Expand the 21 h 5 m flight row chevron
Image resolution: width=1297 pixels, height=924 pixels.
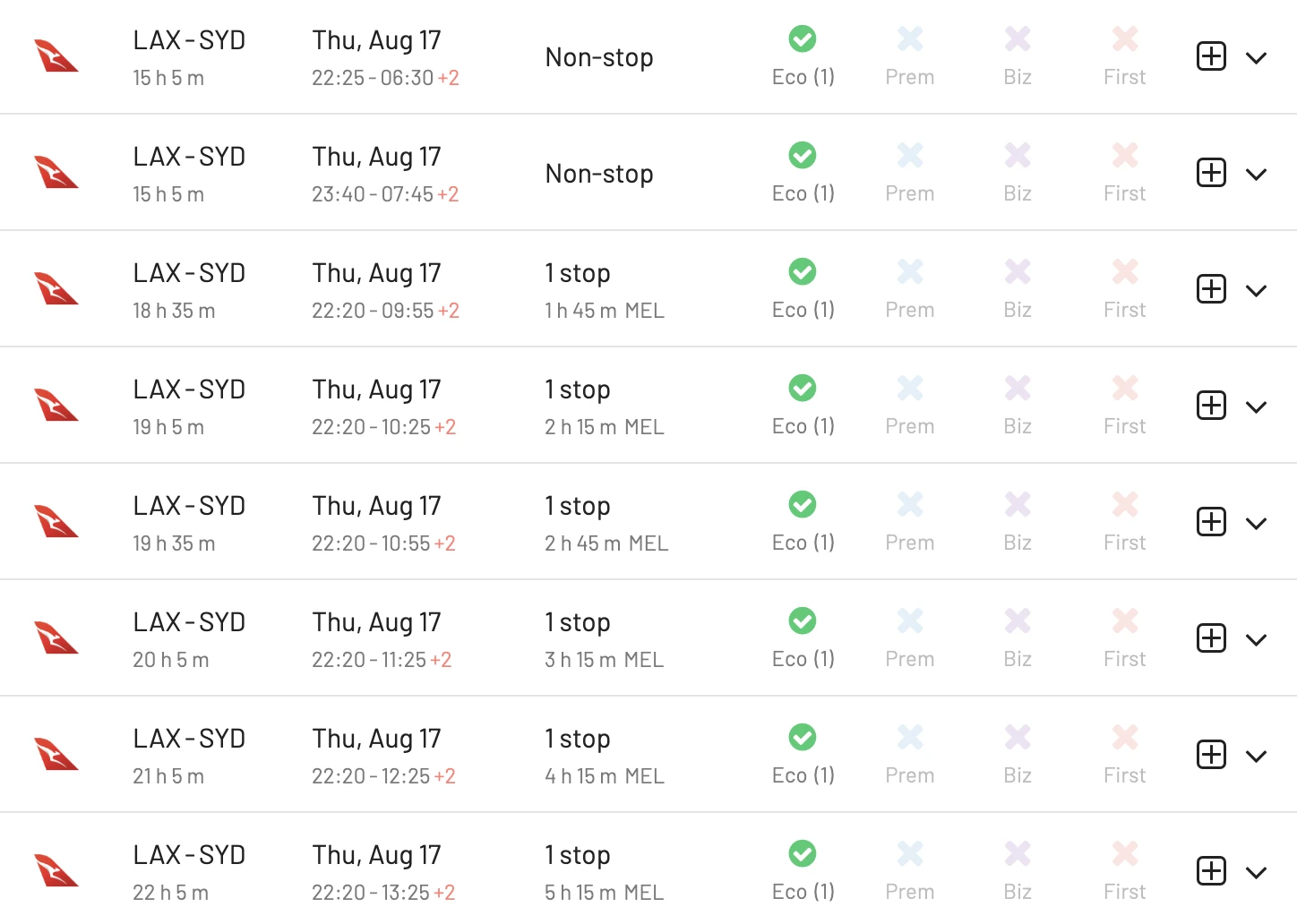point(1256,757)
